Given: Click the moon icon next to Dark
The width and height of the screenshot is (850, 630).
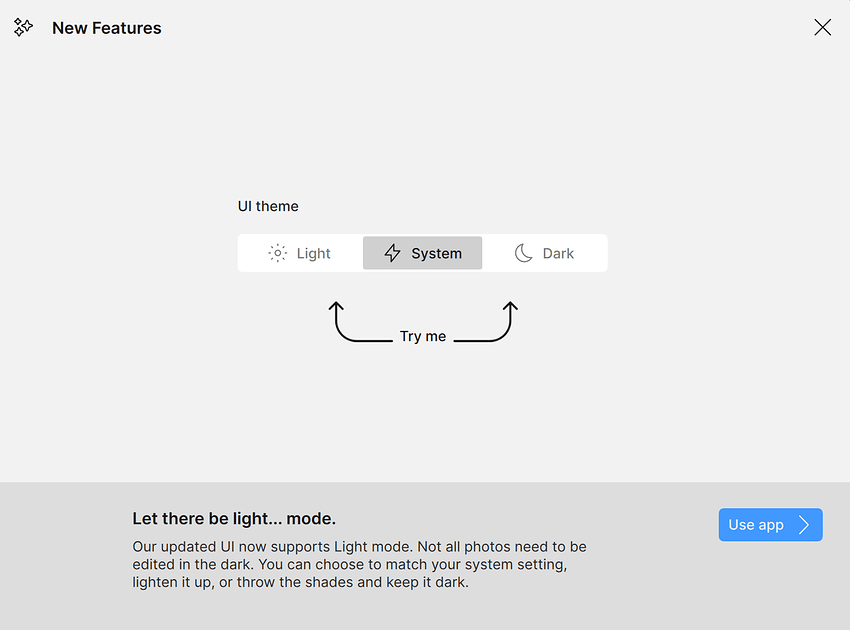Looking at the screenshot, I should pyautogui.click(x=524, y=253).
